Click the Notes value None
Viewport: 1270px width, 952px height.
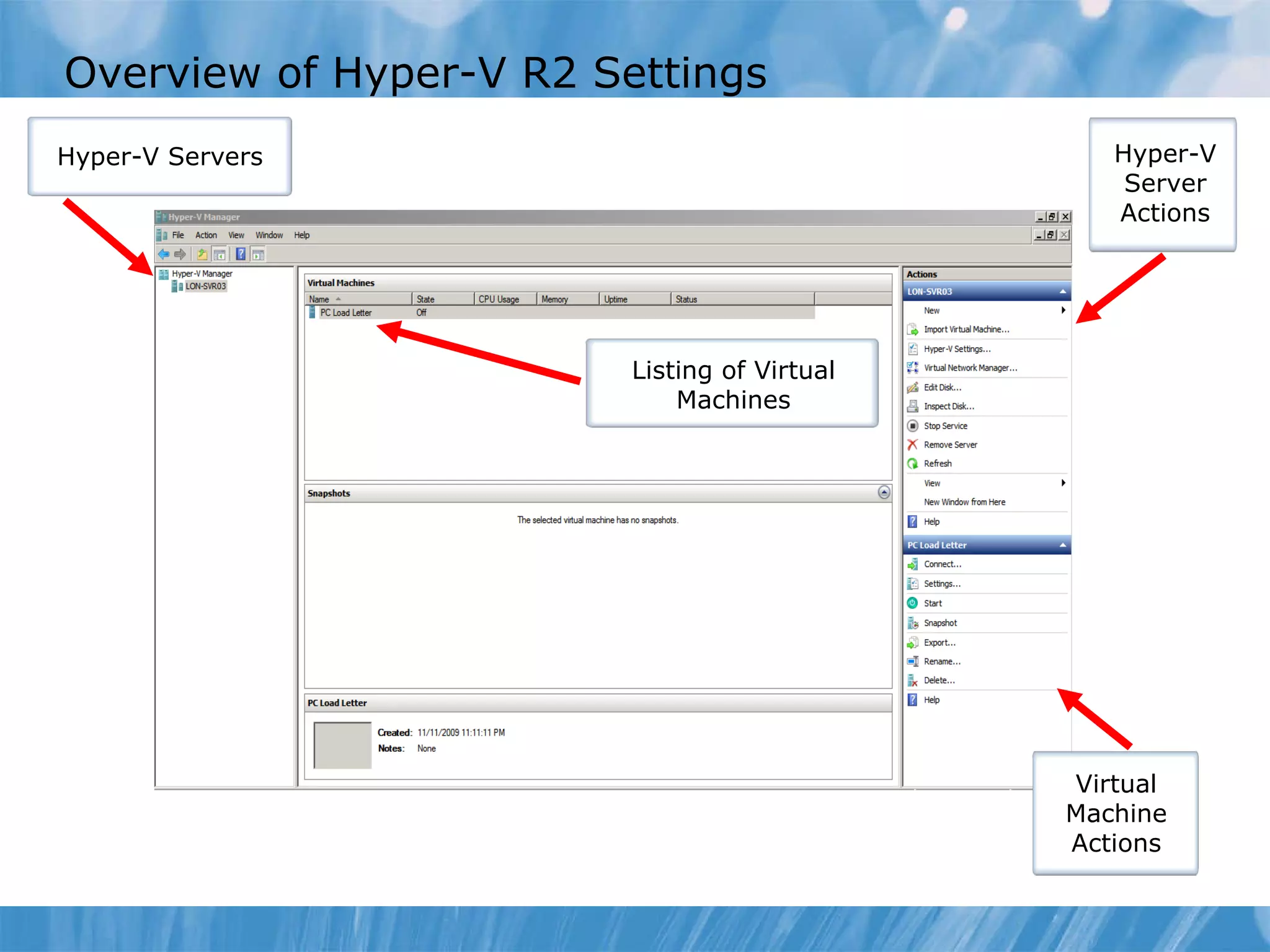point(426,749)
